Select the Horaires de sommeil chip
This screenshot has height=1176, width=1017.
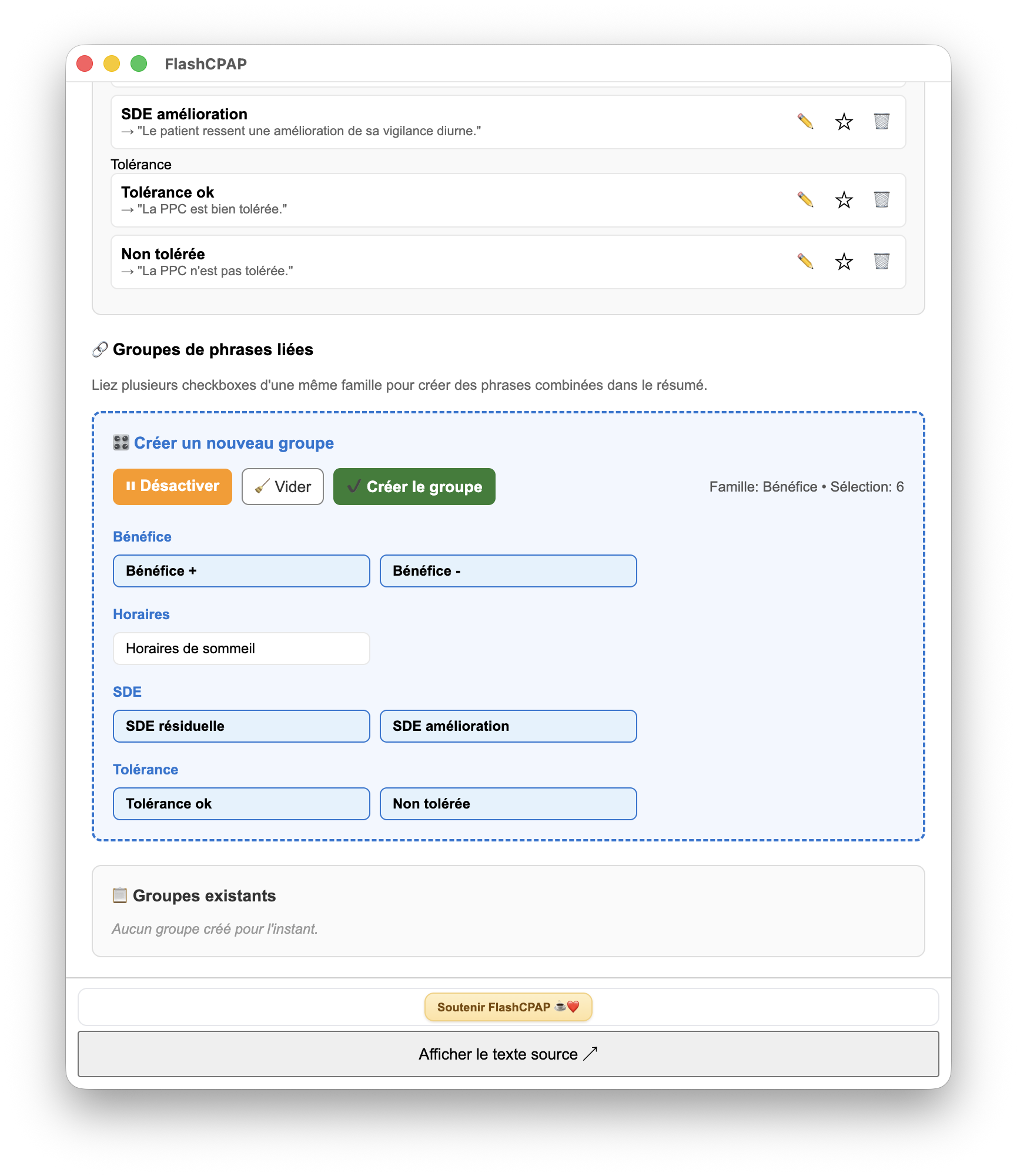click(x=241, y=649)
